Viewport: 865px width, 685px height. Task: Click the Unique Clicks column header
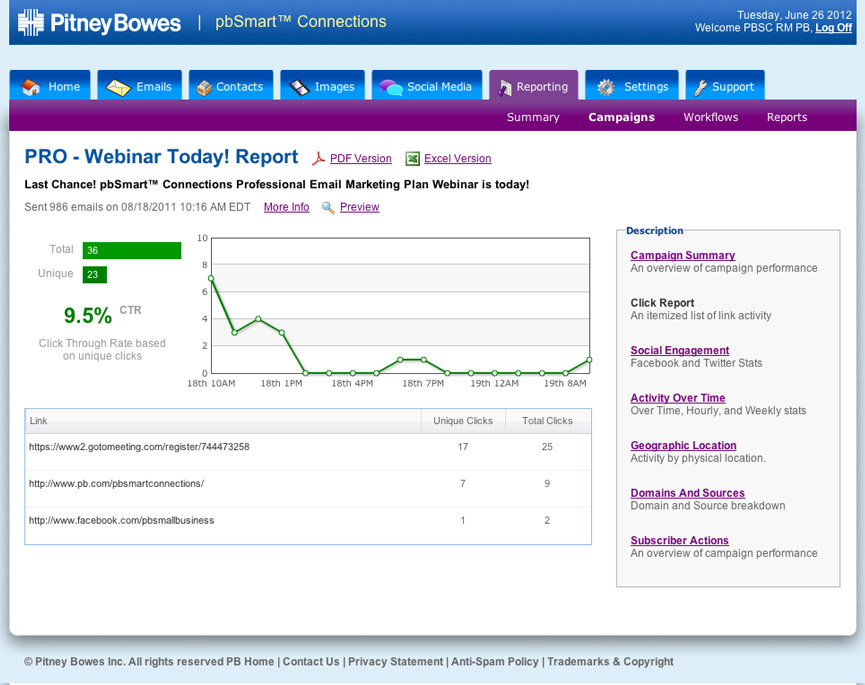click(x=463, y=421)
